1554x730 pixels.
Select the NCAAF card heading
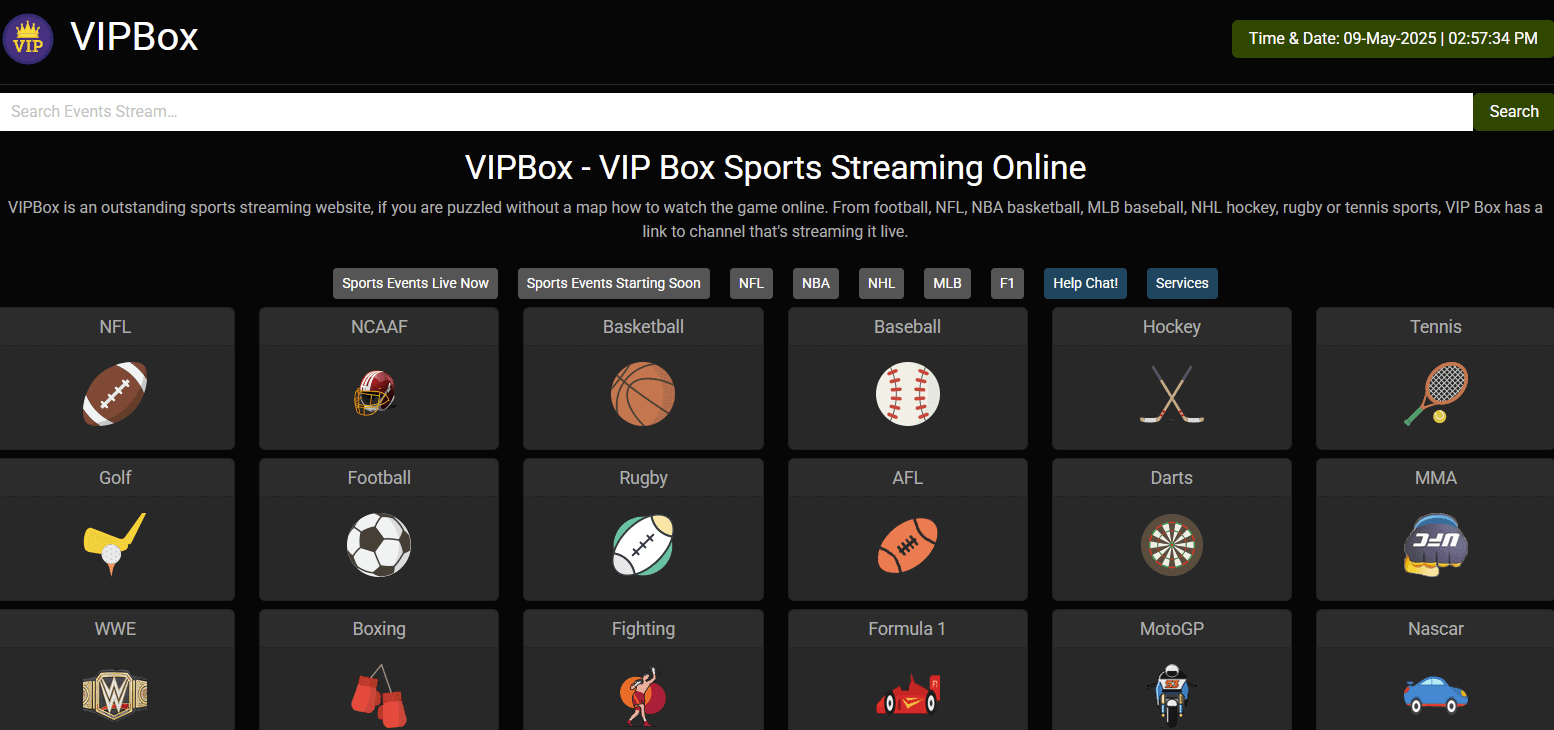(x=379, y=327)
